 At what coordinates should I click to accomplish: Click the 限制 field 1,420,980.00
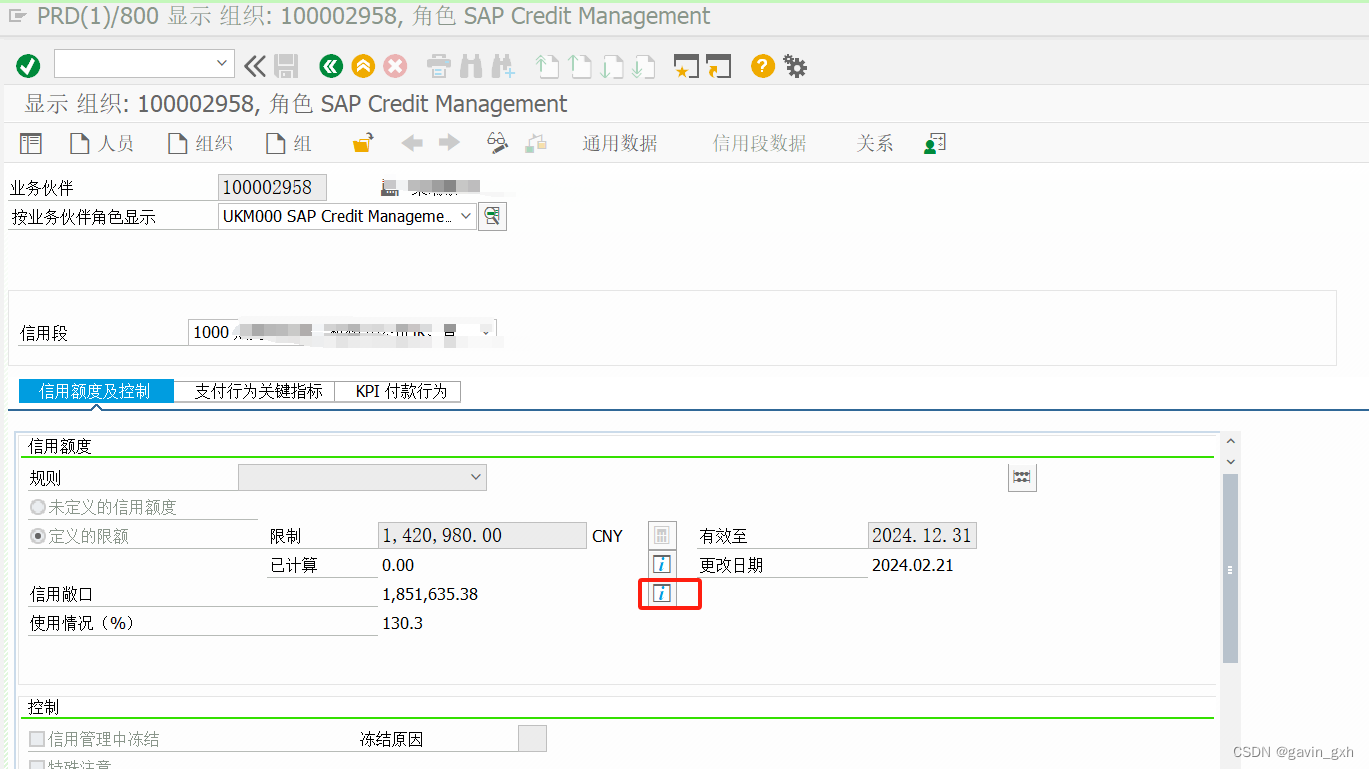[x=483, y=536]
